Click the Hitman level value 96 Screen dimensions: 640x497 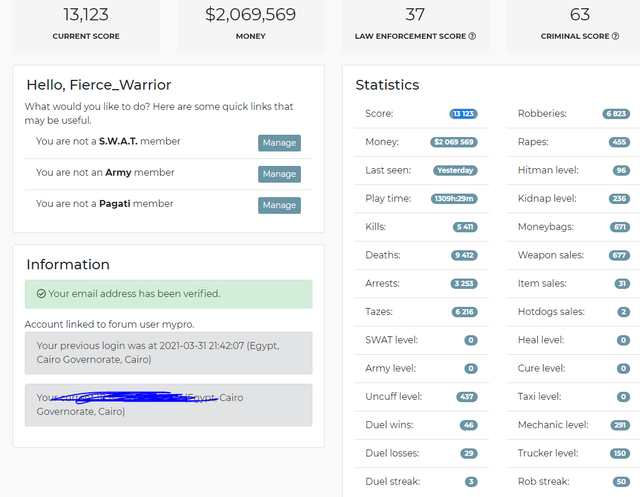point(621,170)
